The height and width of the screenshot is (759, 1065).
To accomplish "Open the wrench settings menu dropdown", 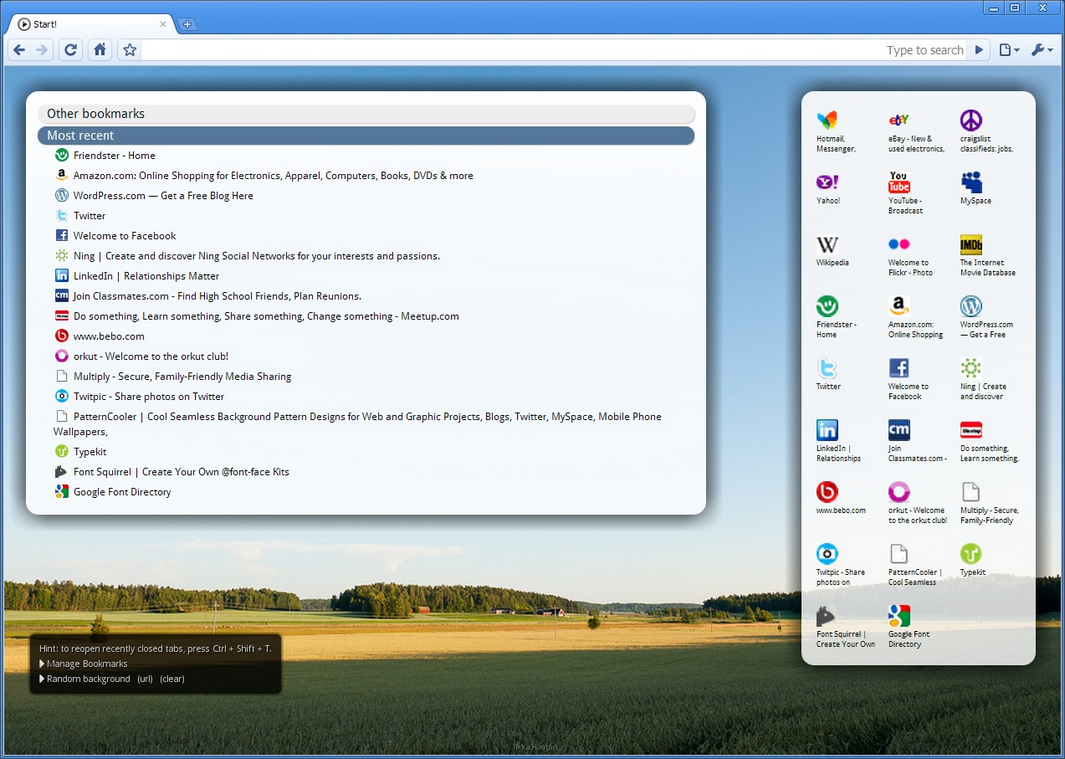I will [1042, 50].
